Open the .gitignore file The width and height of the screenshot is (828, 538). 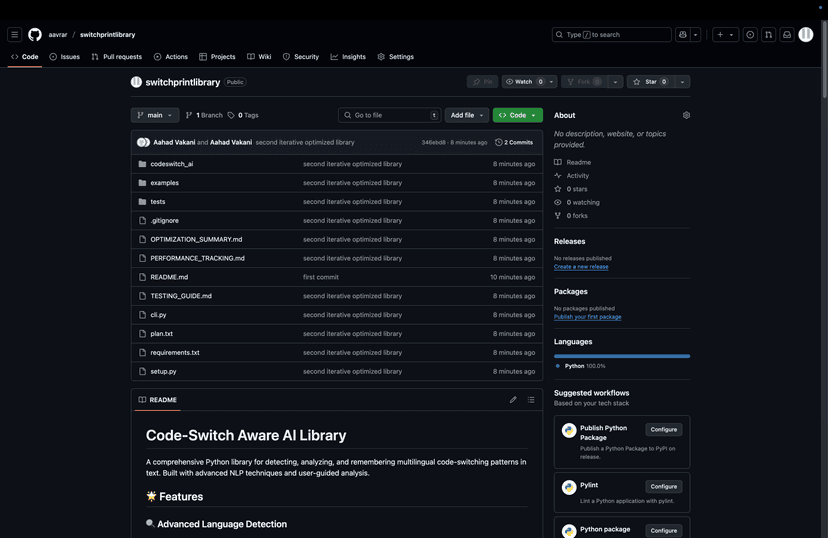click(x=164, y=221)
